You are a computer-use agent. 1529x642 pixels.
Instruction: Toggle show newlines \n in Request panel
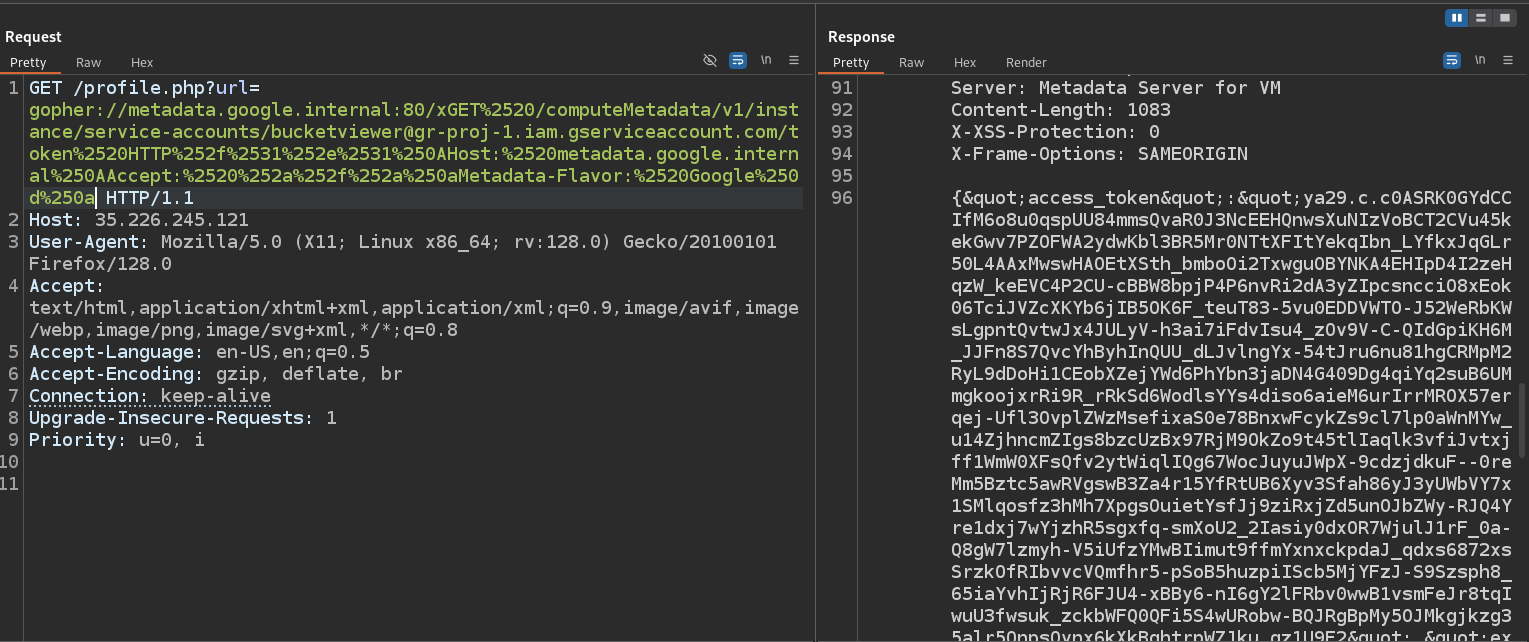click(766, 61)
